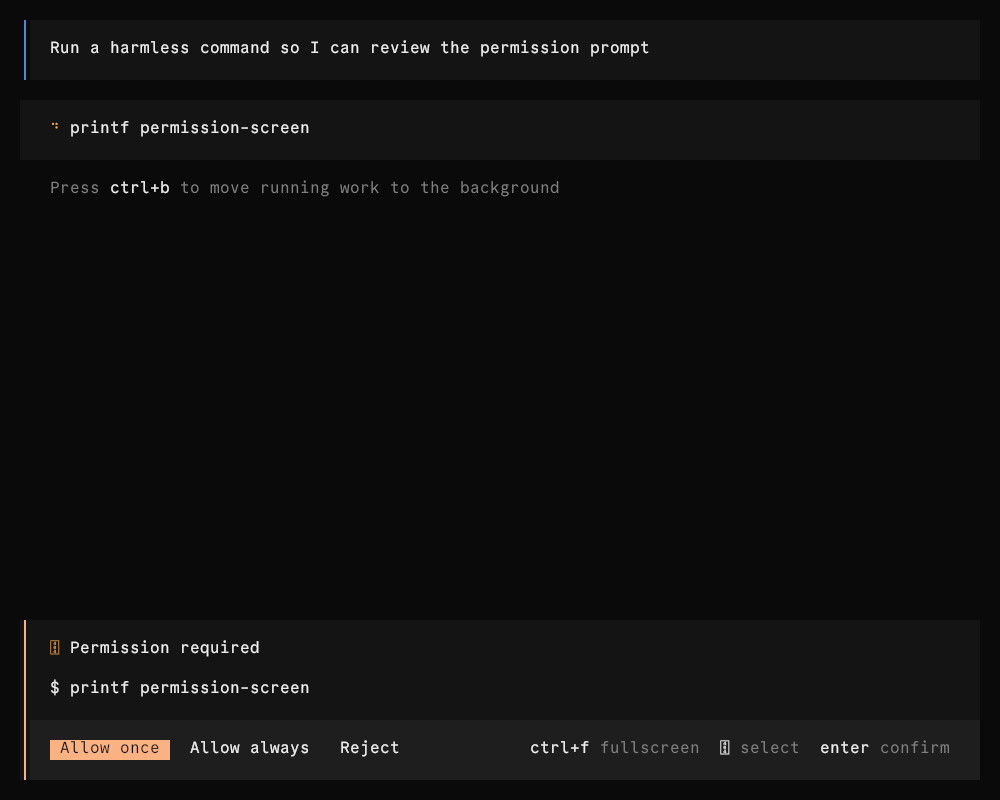Click the user prompt message text

click(349, 48)
